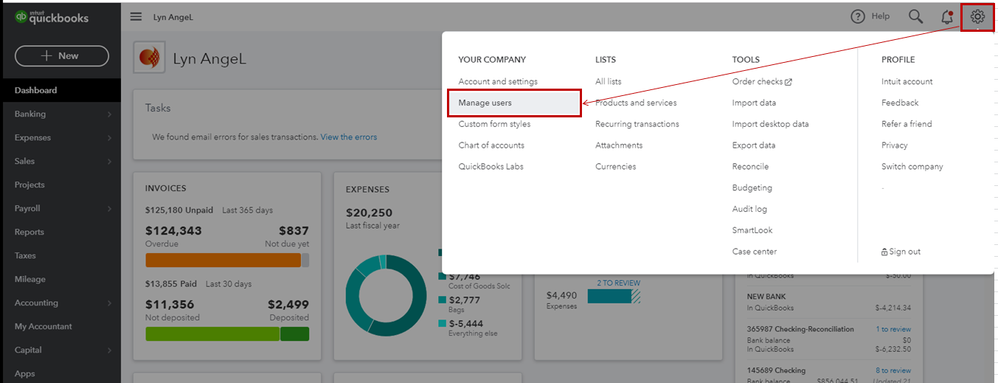Open My Accountant in the sidebar
This screenshot has height=383, width=998.
[43, 326]
